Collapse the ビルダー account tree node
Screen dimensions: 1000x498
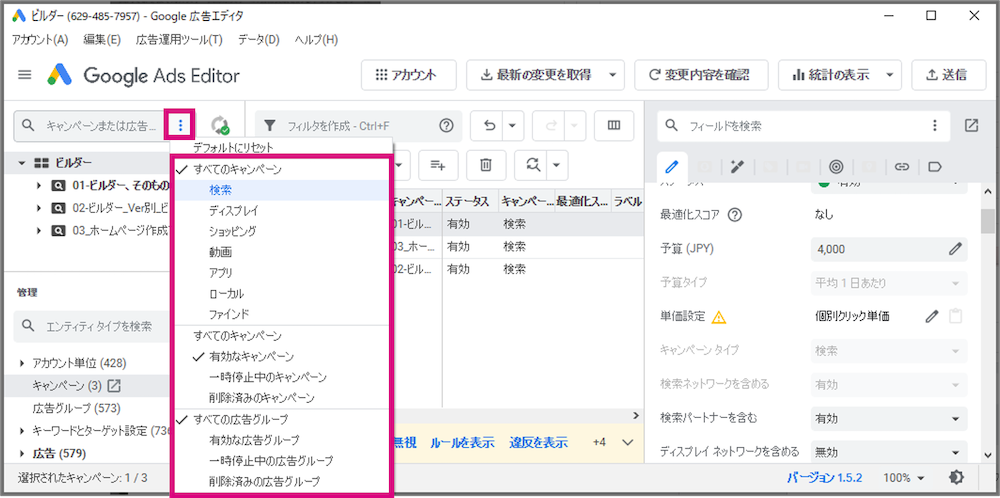[22, 163]
